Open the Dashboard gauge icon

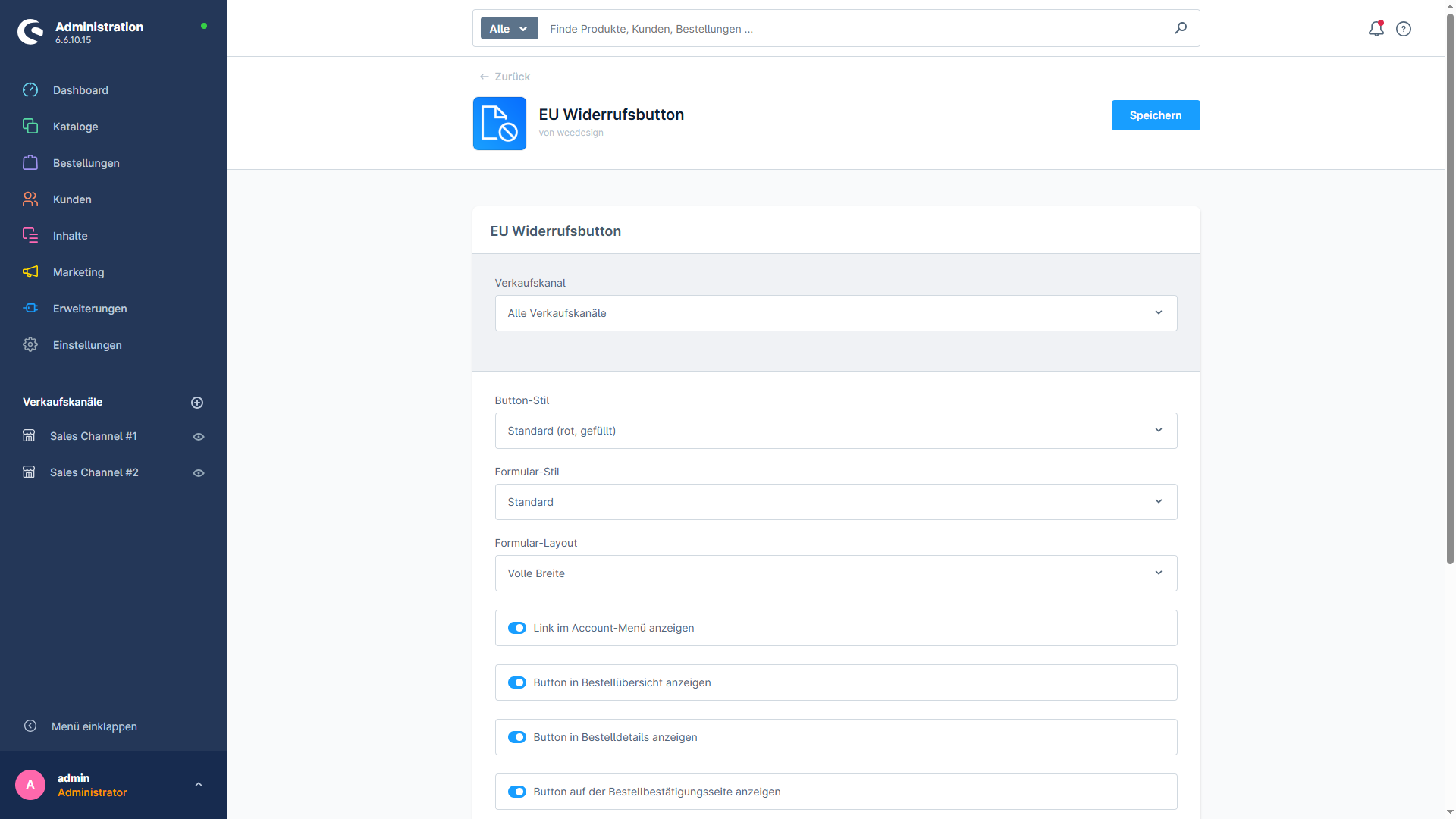pyautogui.click(x=30, y=90)
